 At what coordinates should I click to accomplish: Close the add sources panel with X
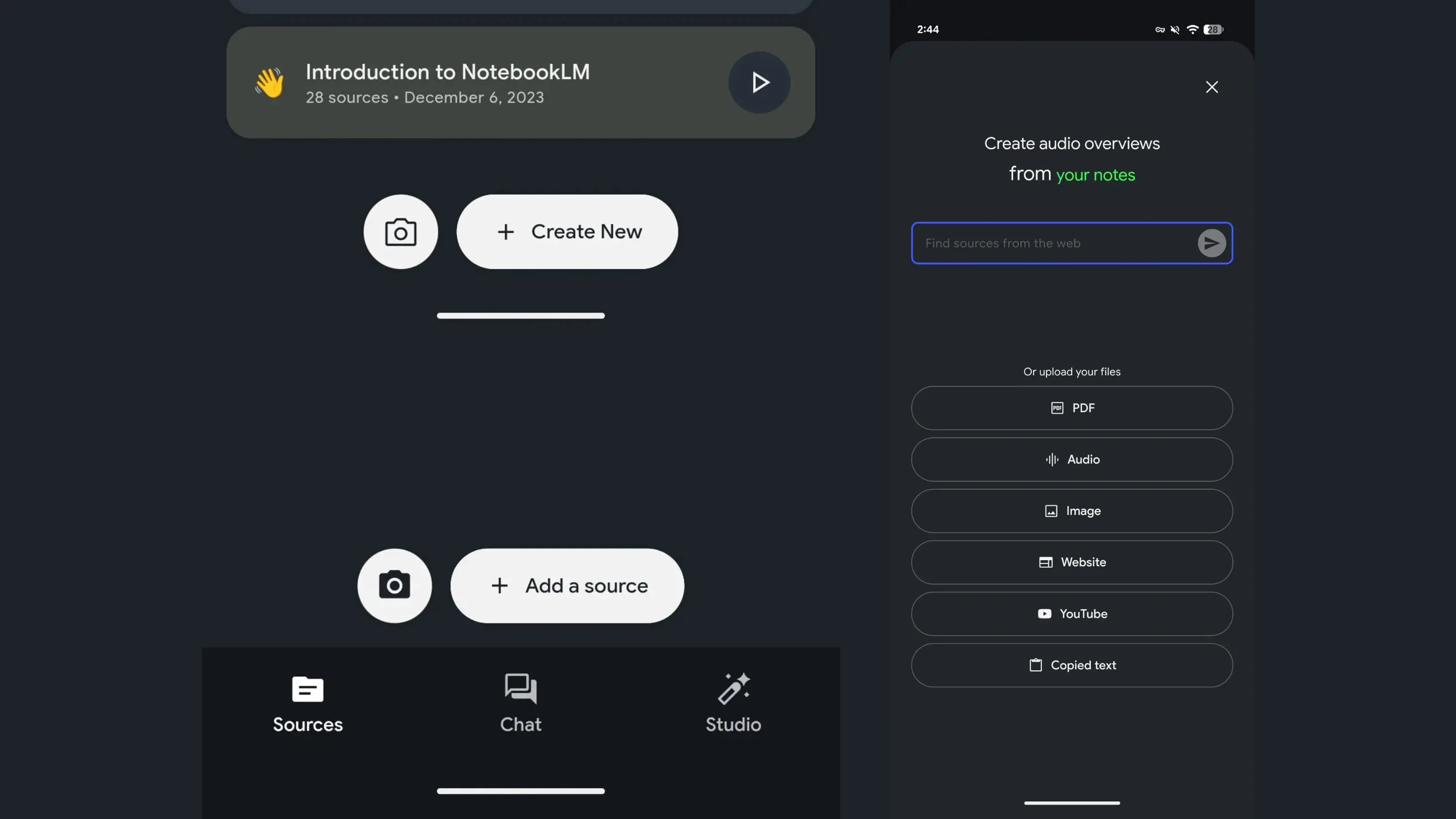[x=1211, y=87]
